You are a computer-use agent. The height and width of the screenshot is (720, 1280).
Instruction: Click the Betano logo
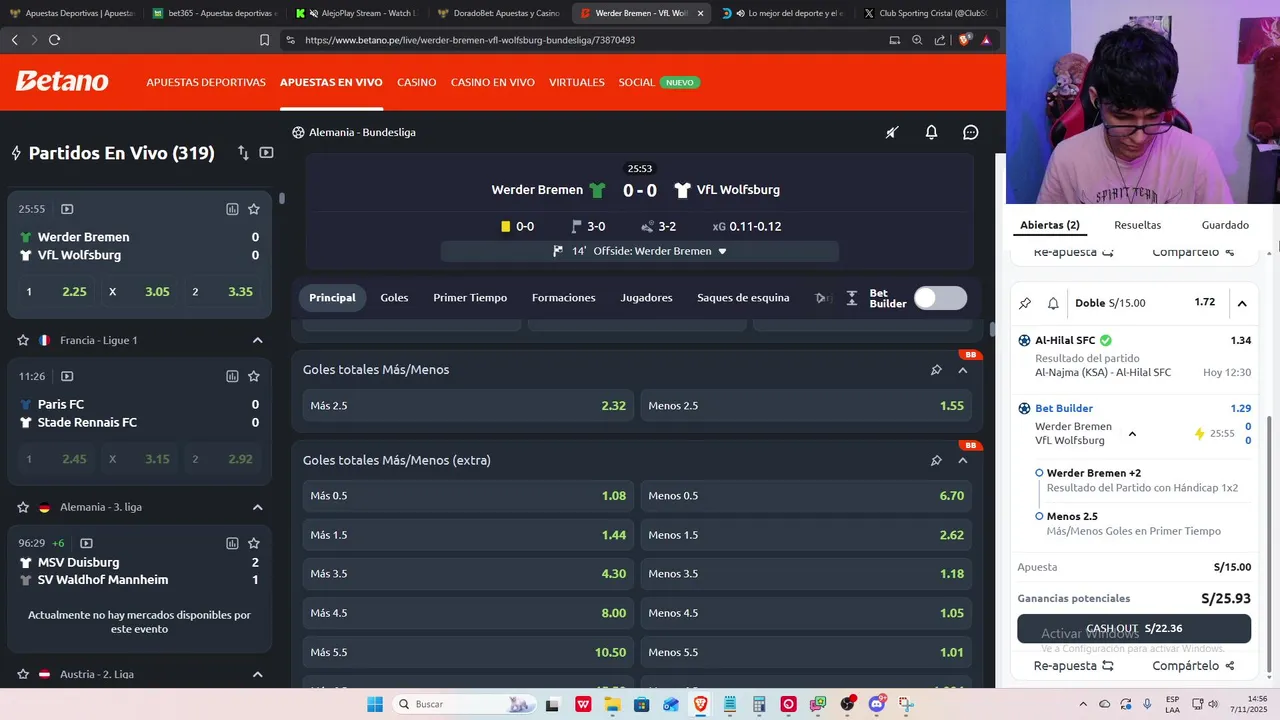tap(62, 81)
